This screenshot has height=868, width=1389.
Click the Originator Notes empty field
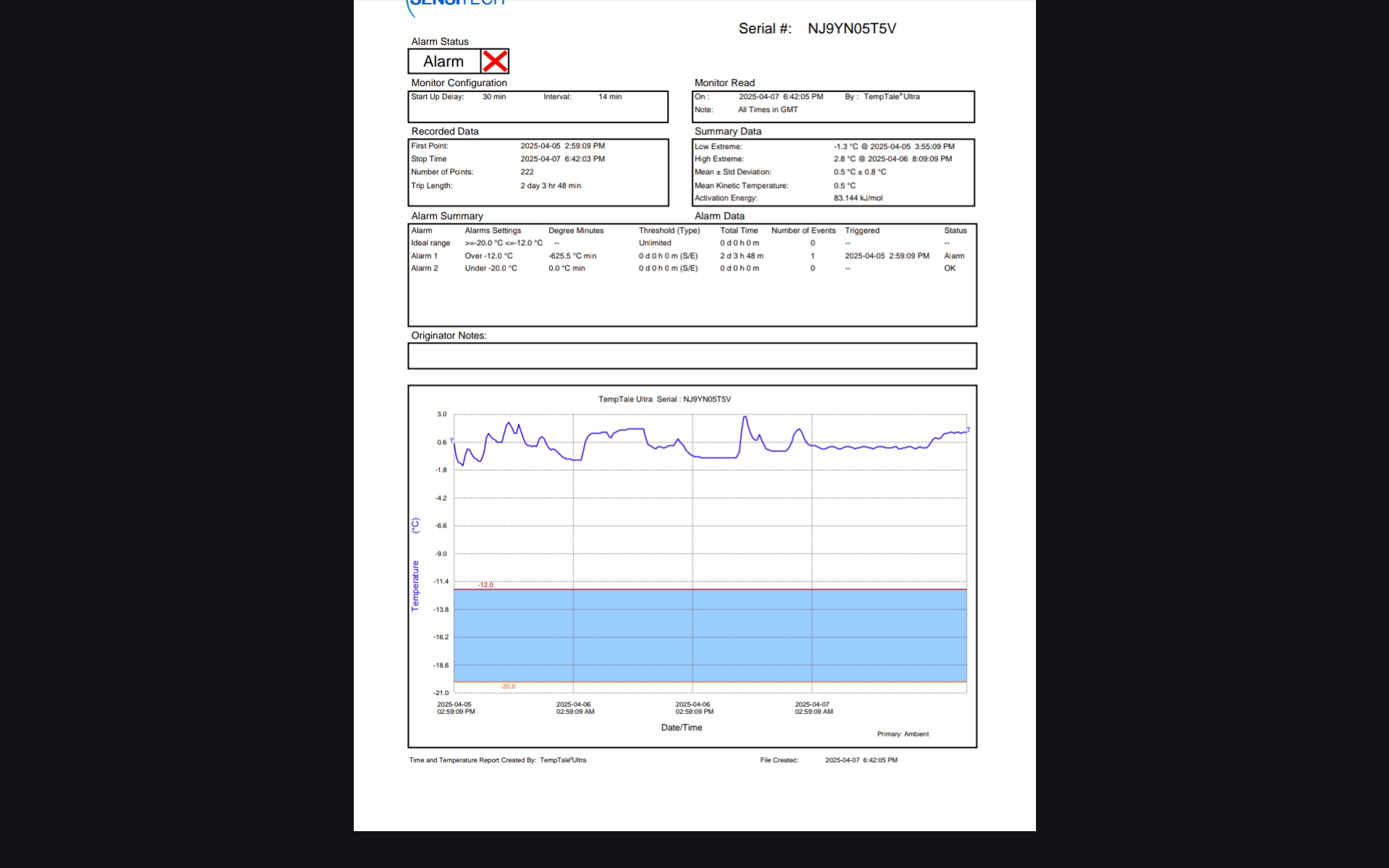click(x=692, y=356)
